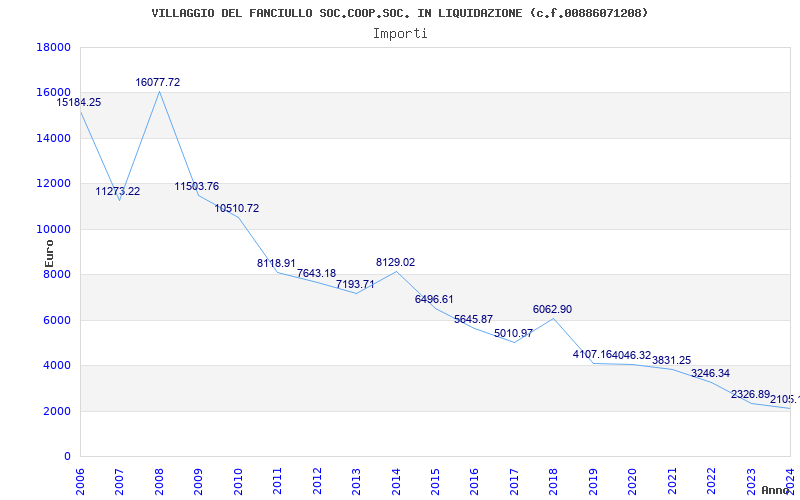
Task: Select the value 3831.25
Action: (x=671, y=361)
